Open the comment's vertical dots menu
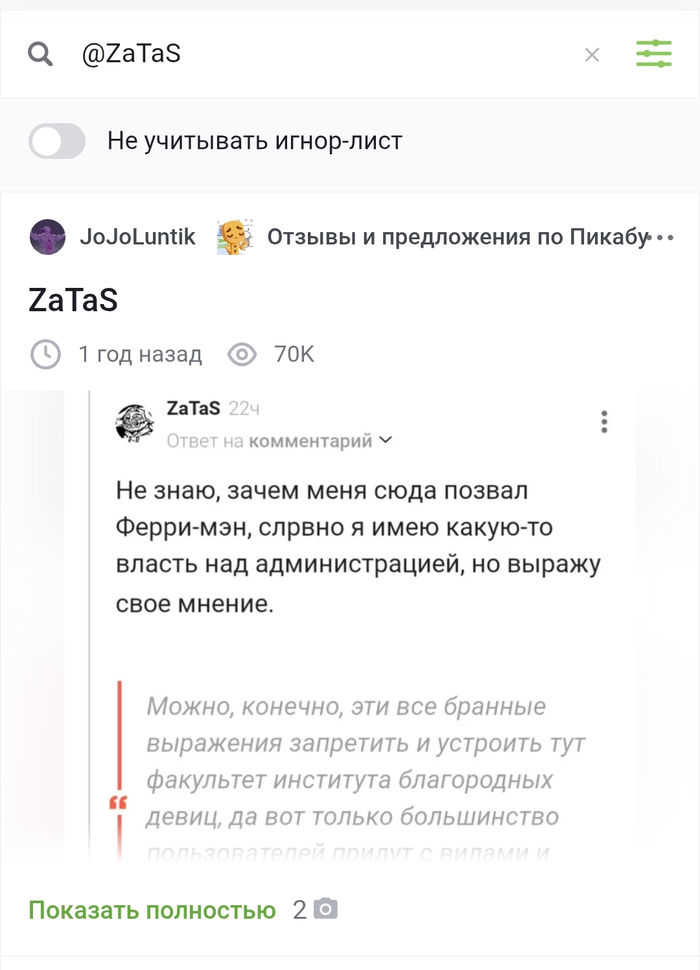Screen dimensions: 700x970 [x=604, y=422]
